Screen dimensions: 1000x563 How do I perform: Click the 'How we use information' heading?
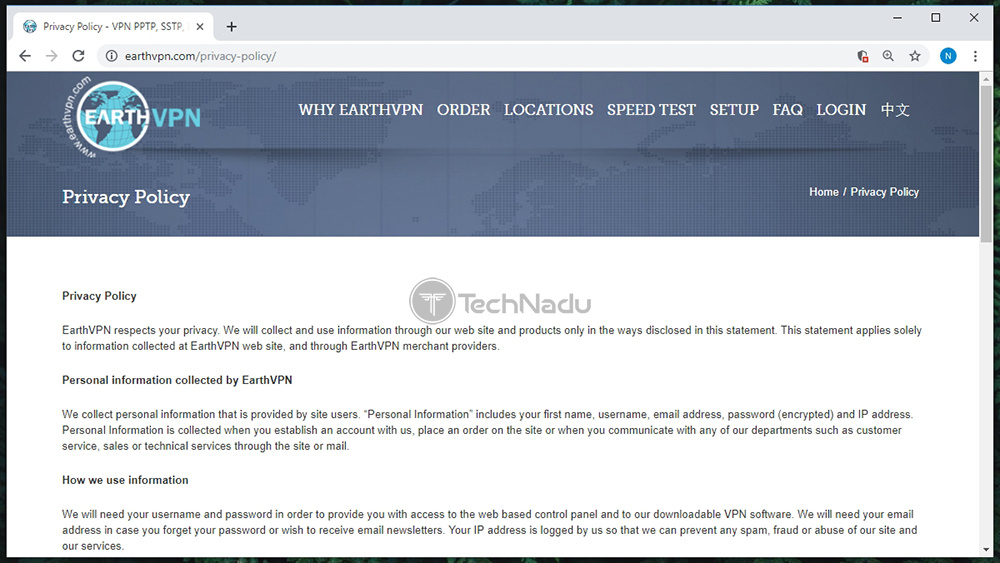(125, 480)
